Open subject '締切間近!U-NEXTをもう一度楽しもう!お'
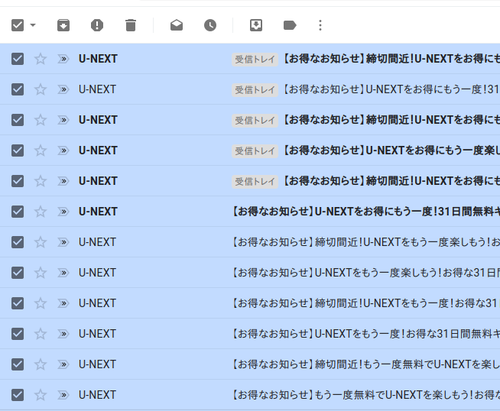Screen dimensions: 500x411 point(366,242)
